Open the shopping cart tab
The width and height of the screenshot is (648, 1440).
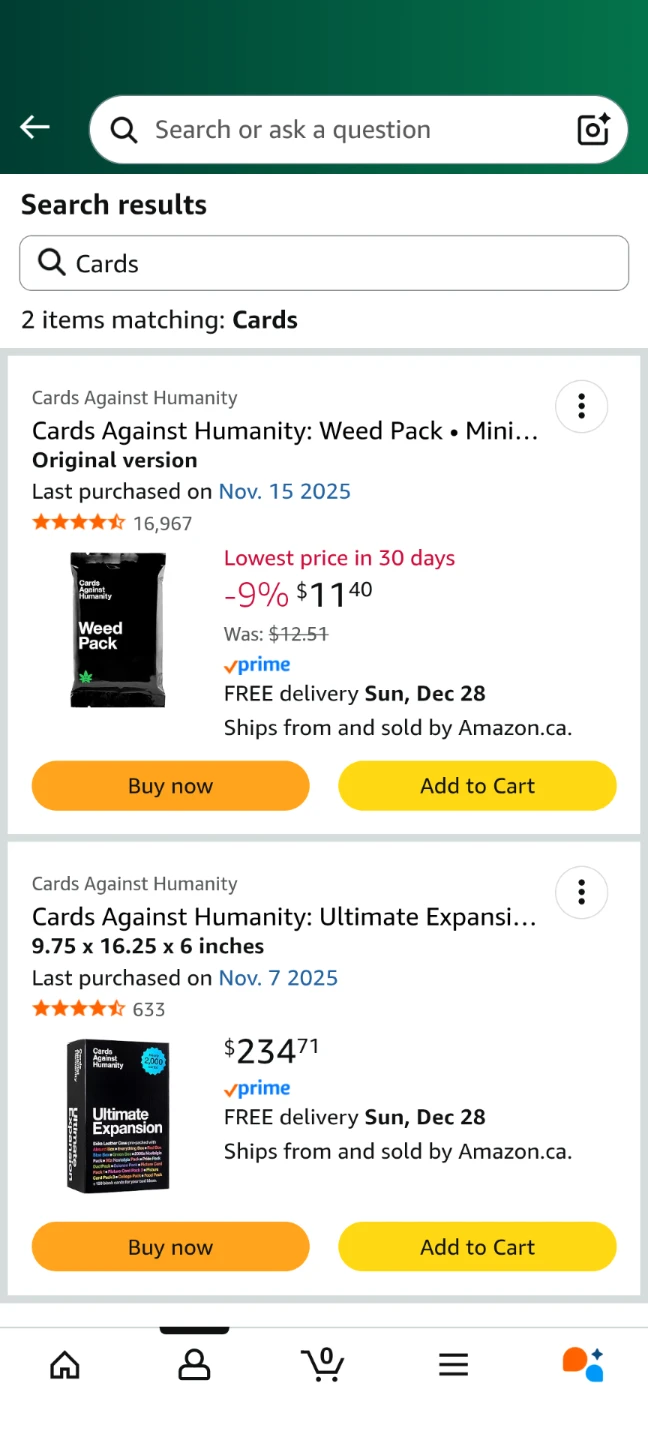coord(323,1364)
